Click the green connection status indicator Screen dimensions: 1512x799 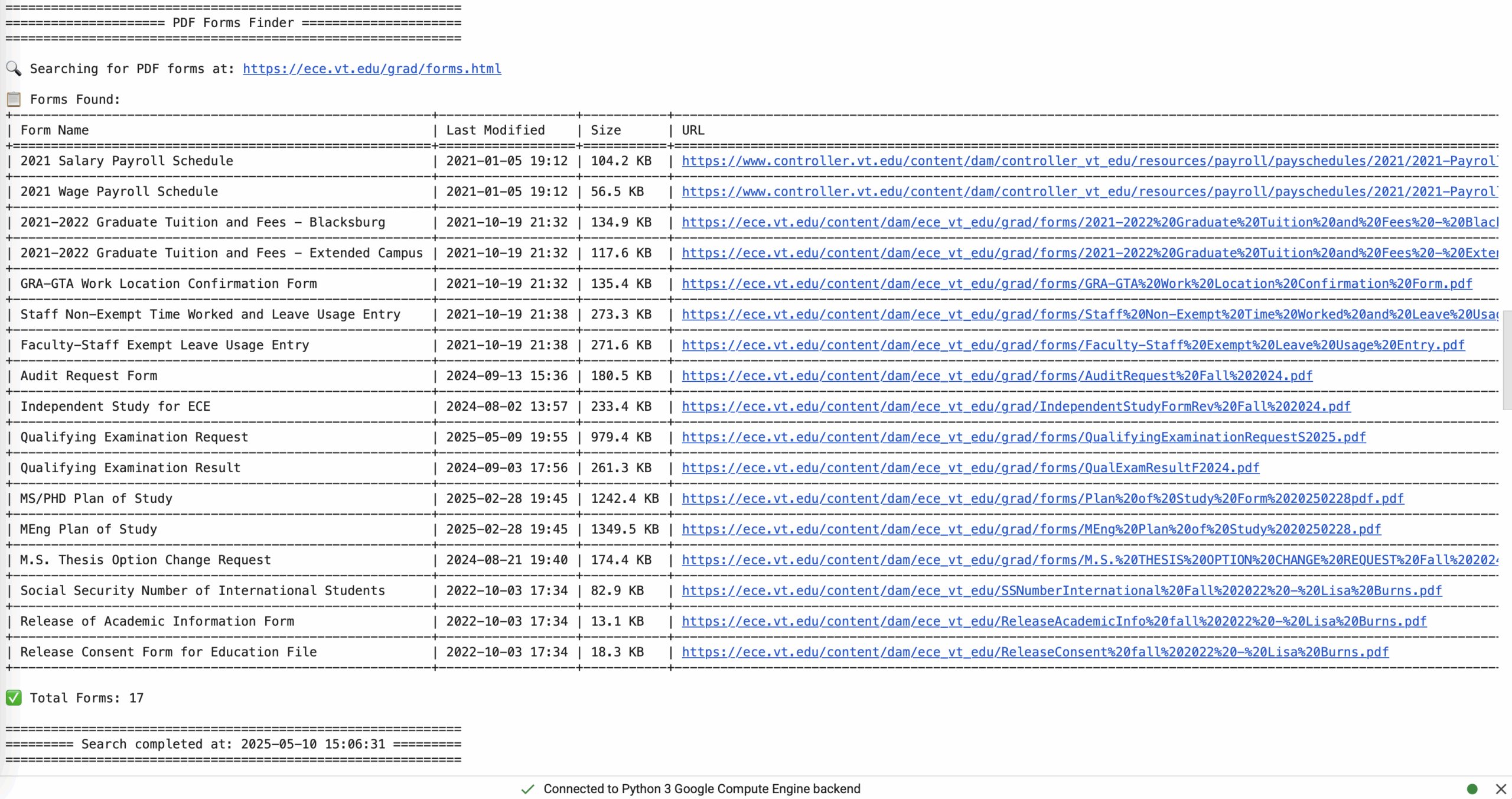[x=1472, y=789]
